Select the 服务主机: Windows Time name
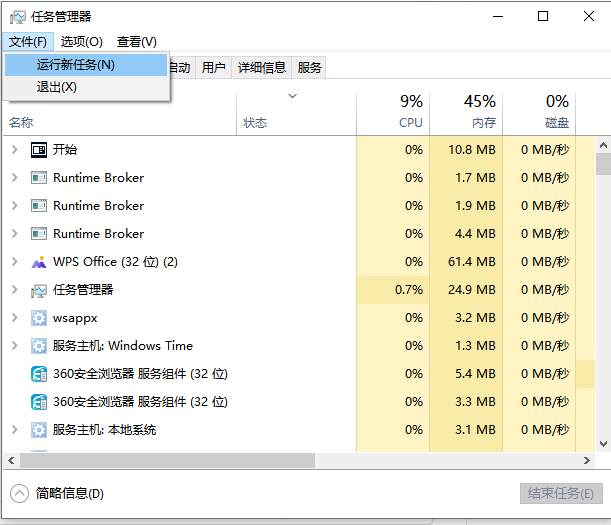The image size is (611, 525). pyautogui.click(x=123, y=346)
